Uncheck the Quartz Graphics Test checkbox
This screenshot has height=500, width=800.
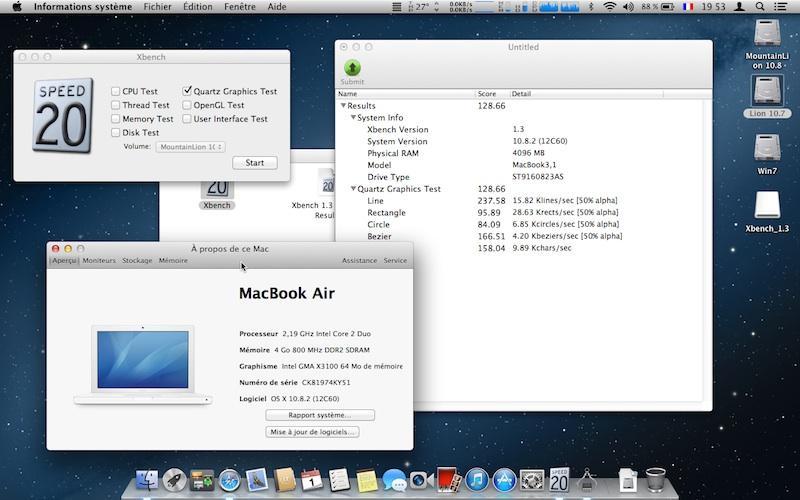[x=187, y=91]
